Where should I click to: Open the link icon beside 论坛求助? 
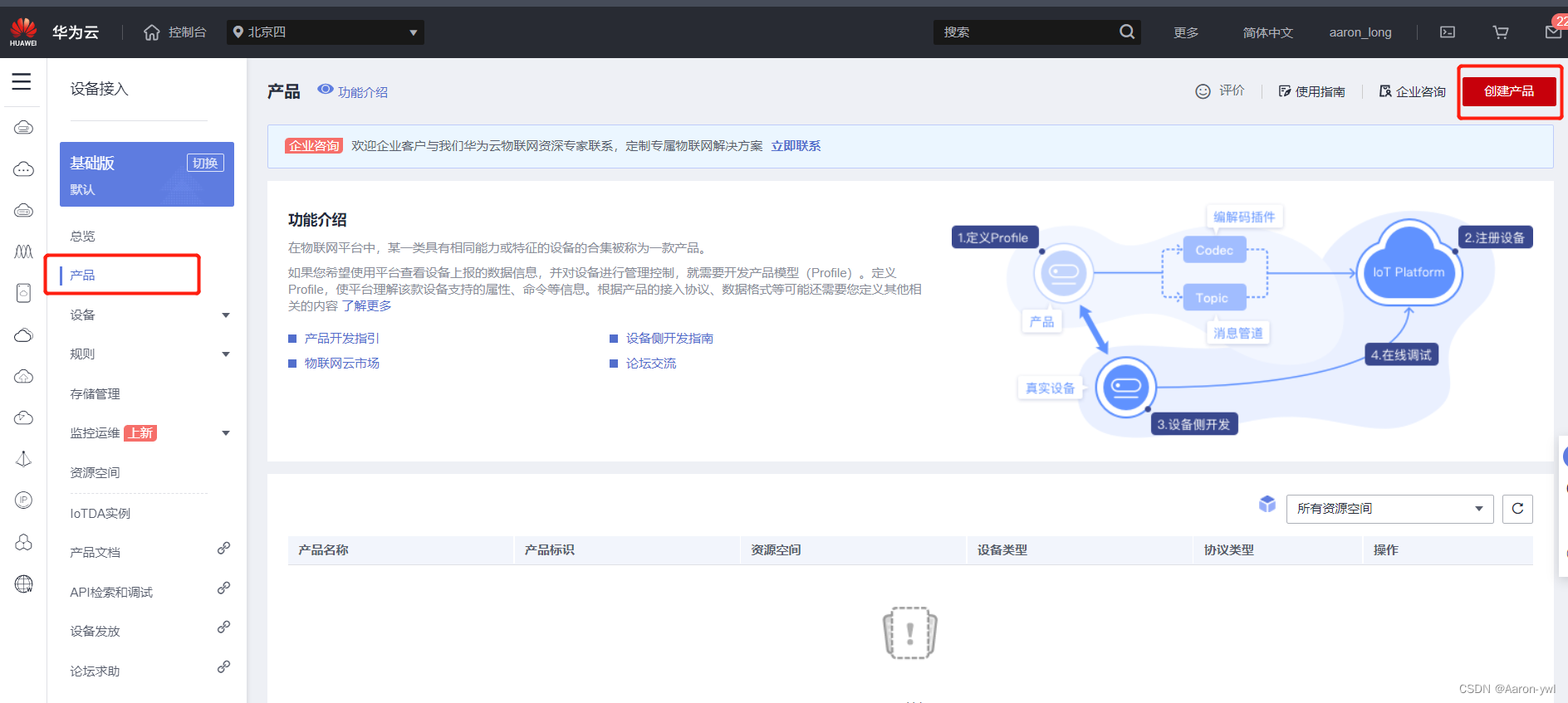coord(223,667)
